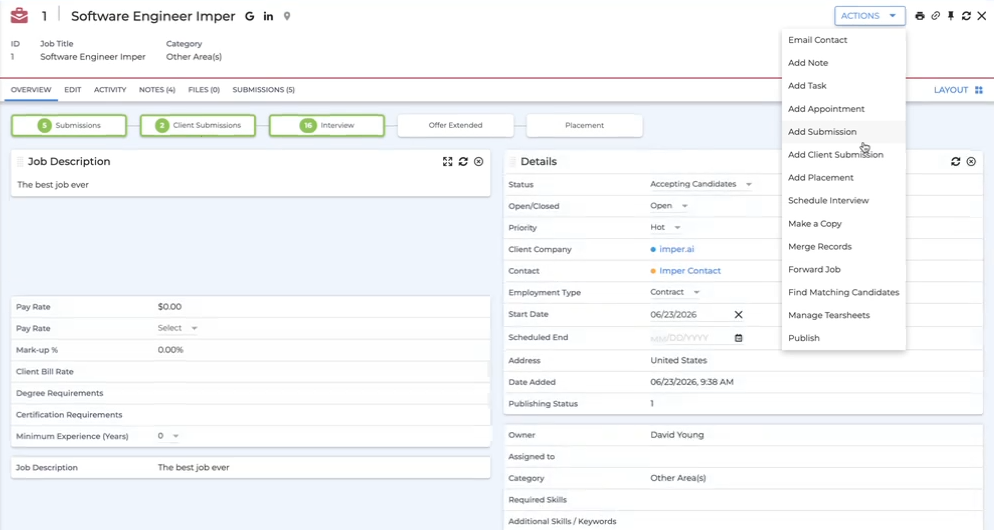Choose Merge Records menu item
994x530 pixels.
point(844,247)
